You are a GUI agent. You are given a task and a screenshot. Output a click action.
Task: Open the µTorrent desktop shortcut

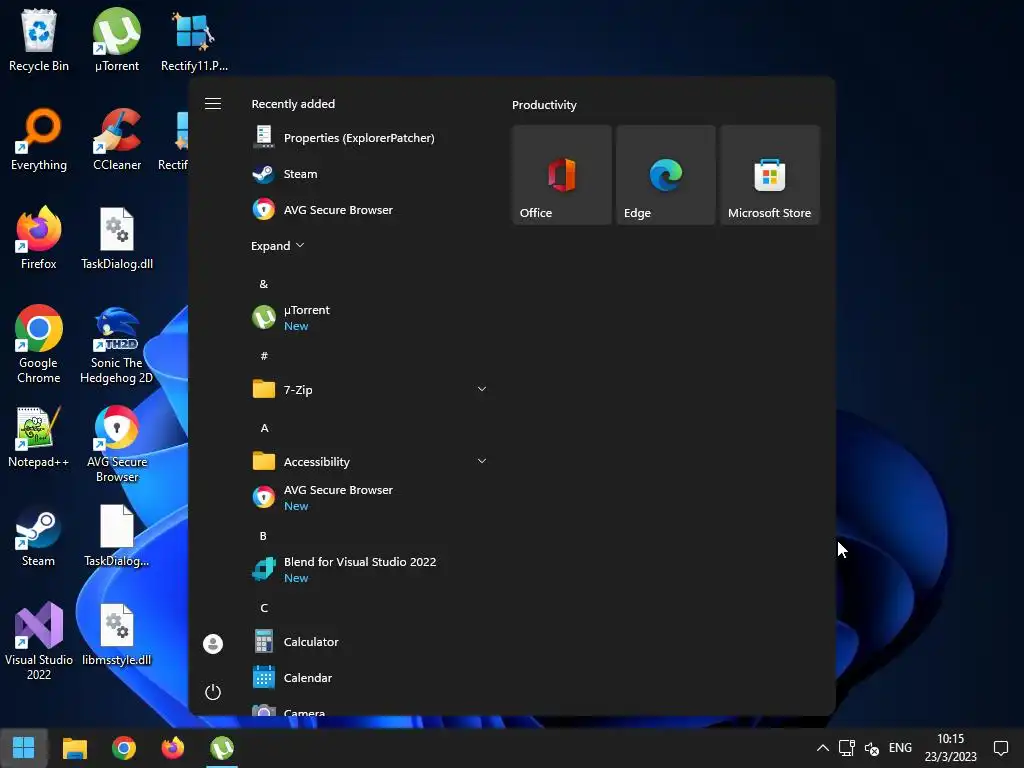coord(117,40)
